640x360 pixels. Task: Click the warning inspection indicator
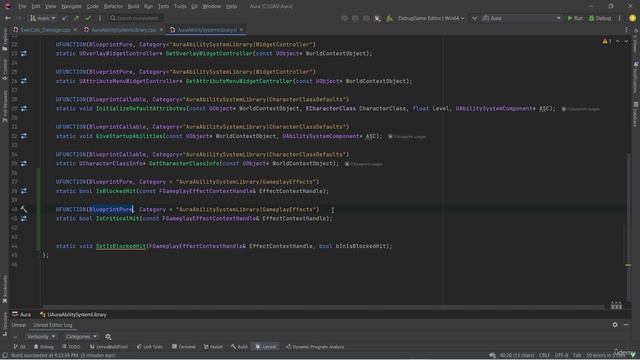tap(607, 41)
